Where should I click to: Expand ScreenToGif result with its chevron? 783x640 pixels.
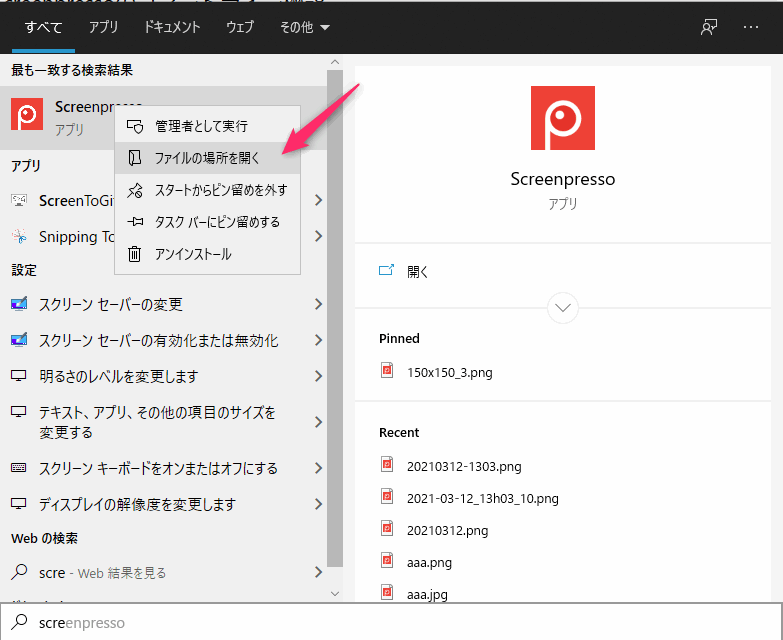[x=319, y=200]
